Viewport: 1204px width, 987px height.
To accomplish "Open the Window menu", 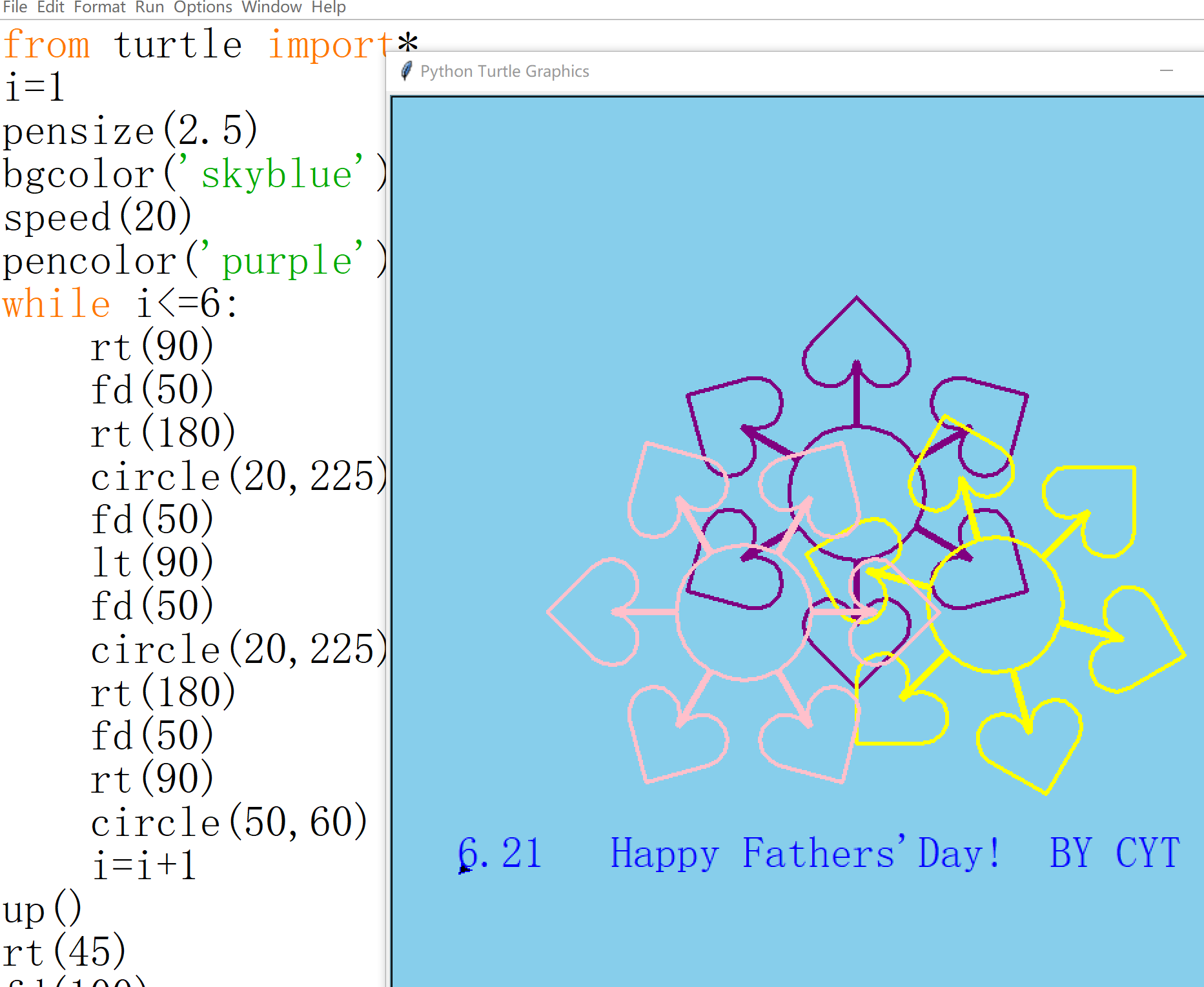I will pos(271,7).
